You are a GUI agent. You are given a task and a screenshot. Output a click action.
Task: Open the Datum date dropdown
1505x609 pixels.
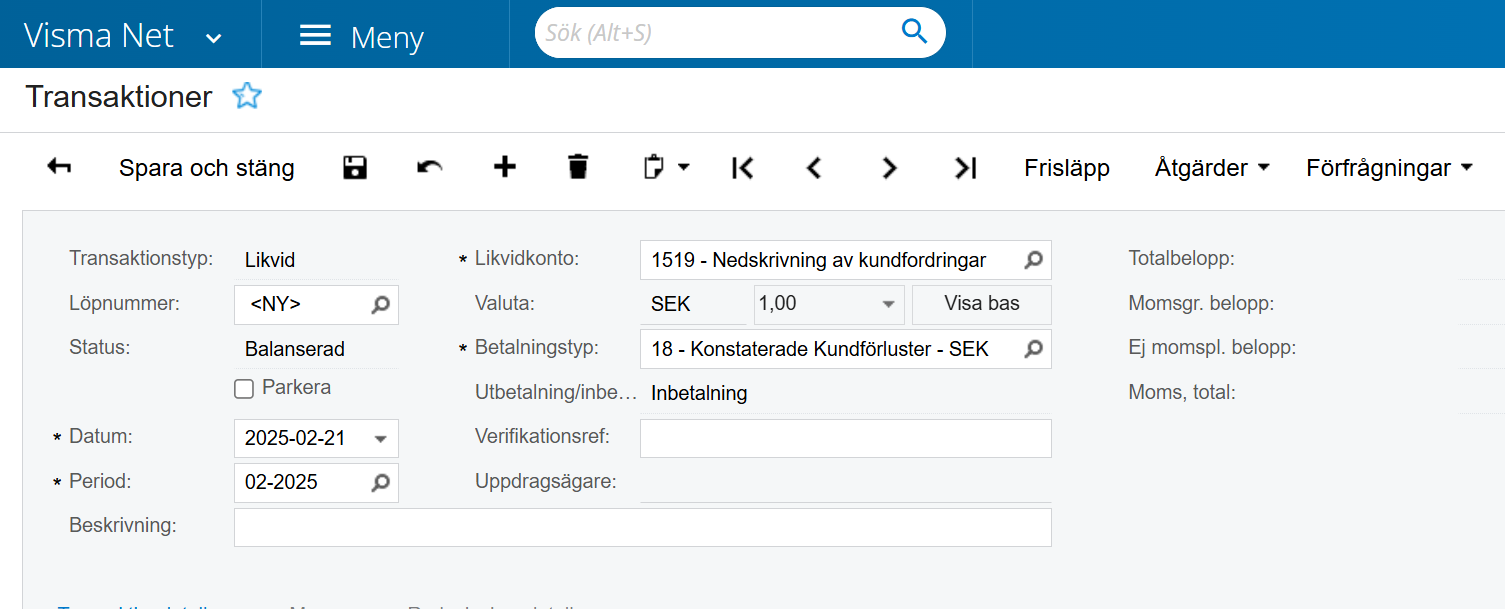380,439
